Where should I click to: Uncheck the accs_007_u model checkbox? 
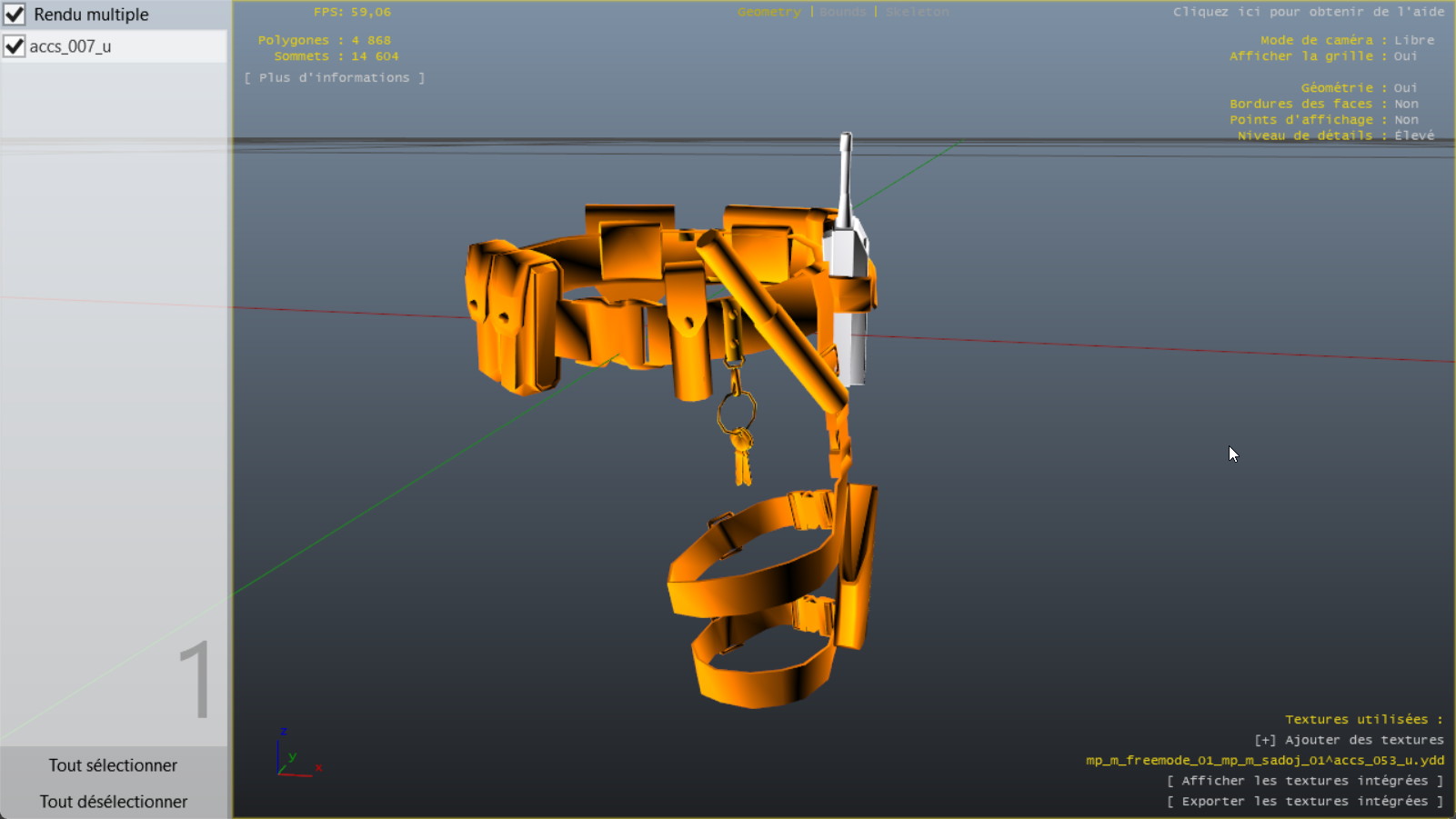point(15,46)
